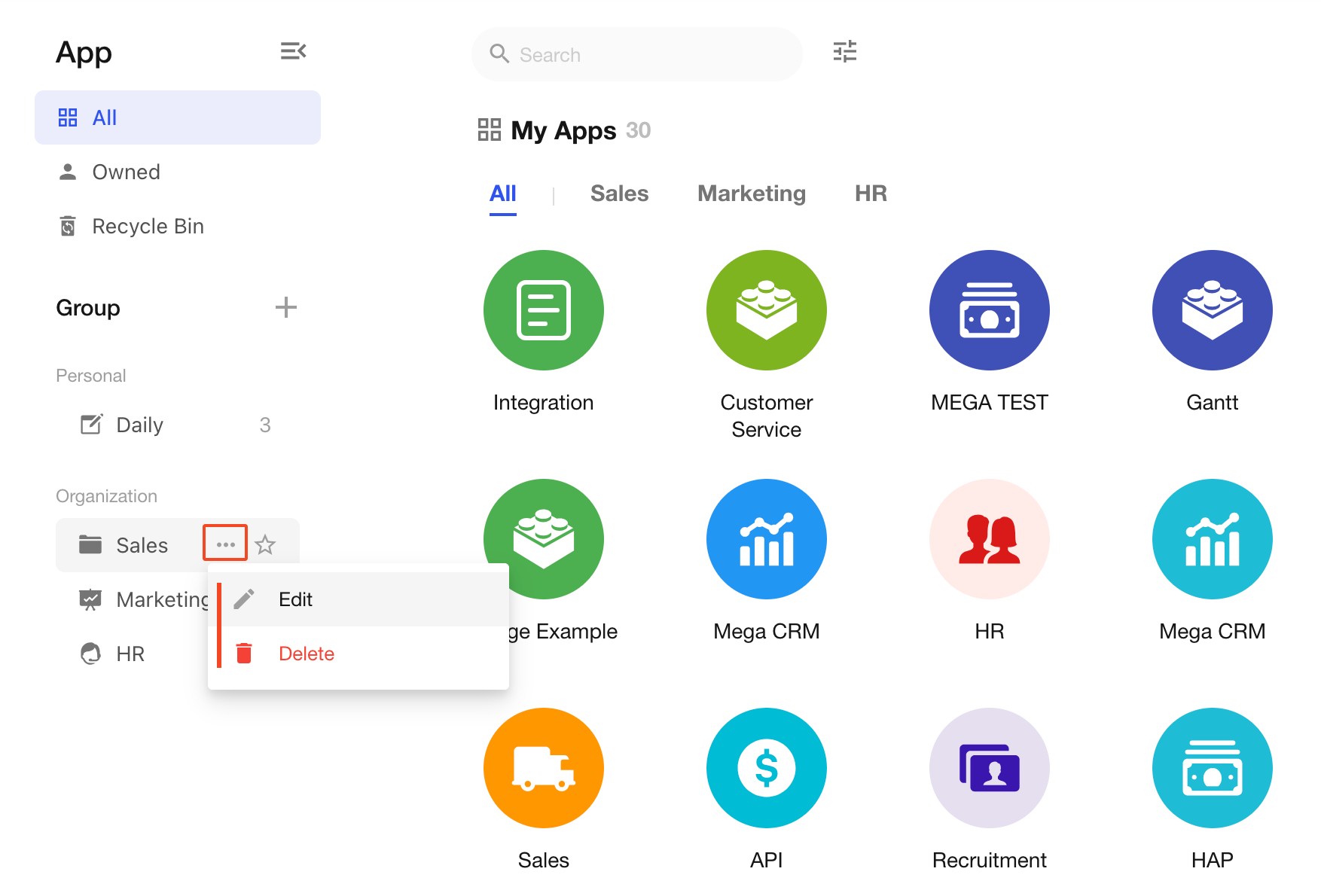Open the Gantt app
The width and height of the screenshot is (1321, 896).
1211,310
